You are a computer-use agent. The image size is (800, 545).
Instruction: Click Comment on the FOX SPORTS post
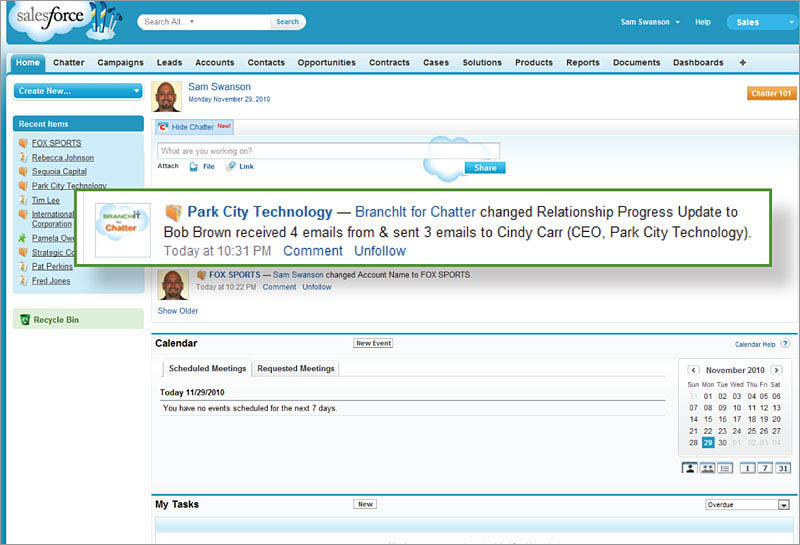tap(279, 287)
